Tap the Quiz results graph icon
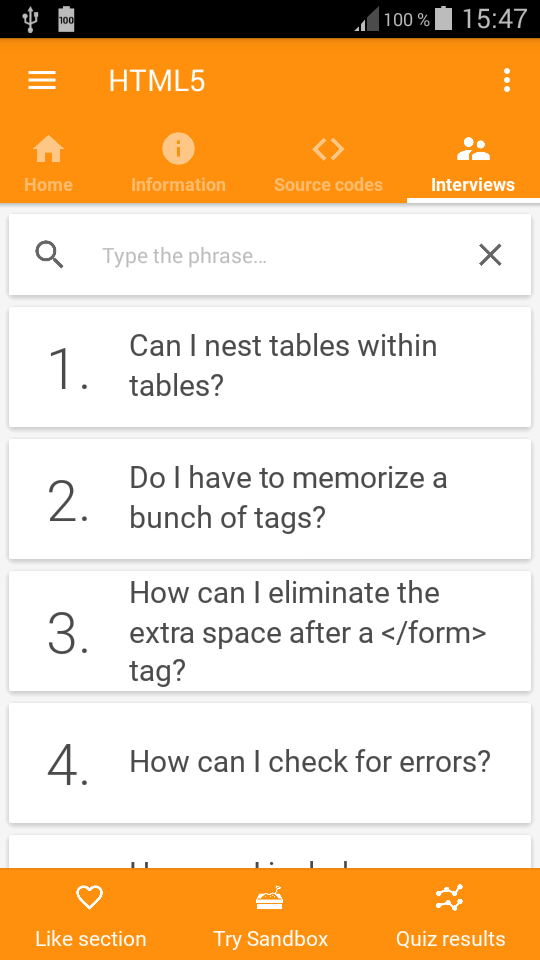The width and height of the screenshot is (540, 960). click(450, 898)
